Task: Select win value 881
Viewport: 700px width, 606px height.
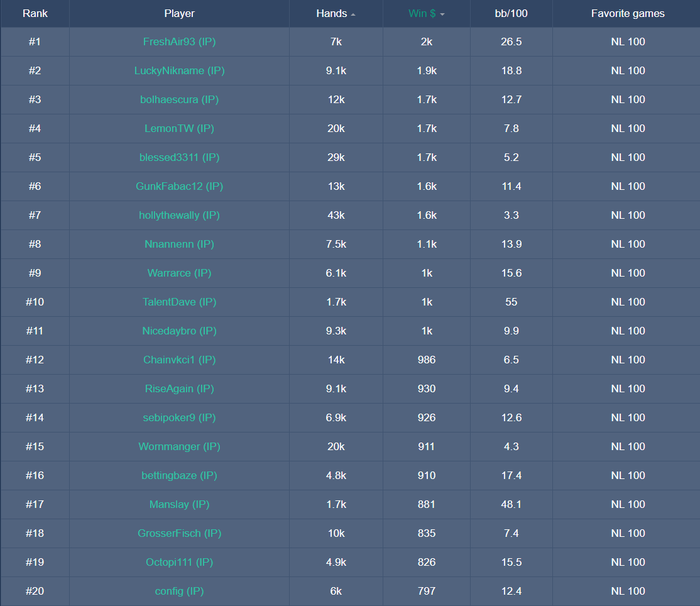Action: coord(426,504)
